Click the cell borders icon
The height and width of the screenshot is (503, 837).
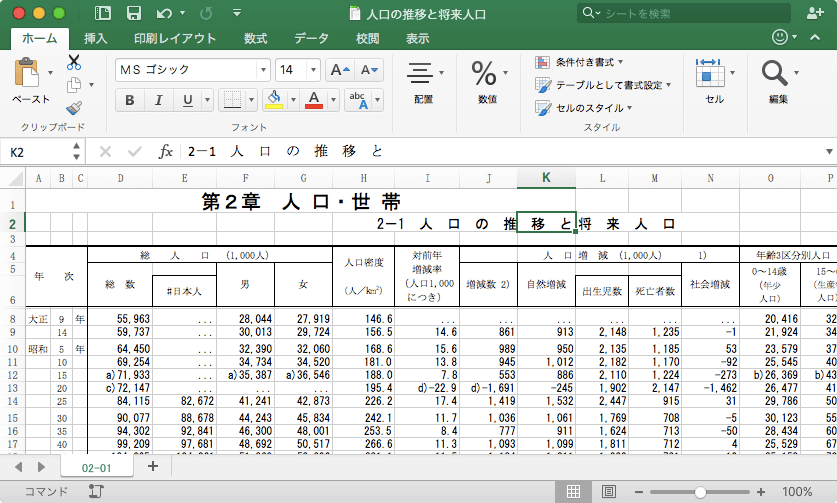tap(232, 100)
